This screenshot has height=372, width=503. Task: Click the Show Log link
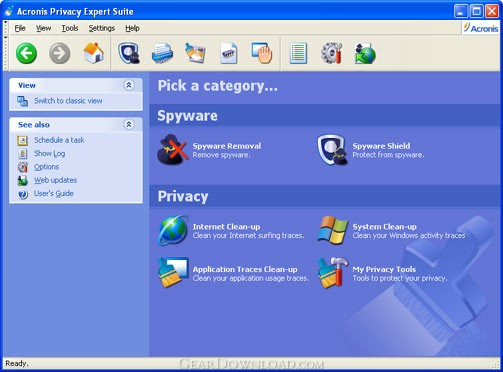point(50,153)
